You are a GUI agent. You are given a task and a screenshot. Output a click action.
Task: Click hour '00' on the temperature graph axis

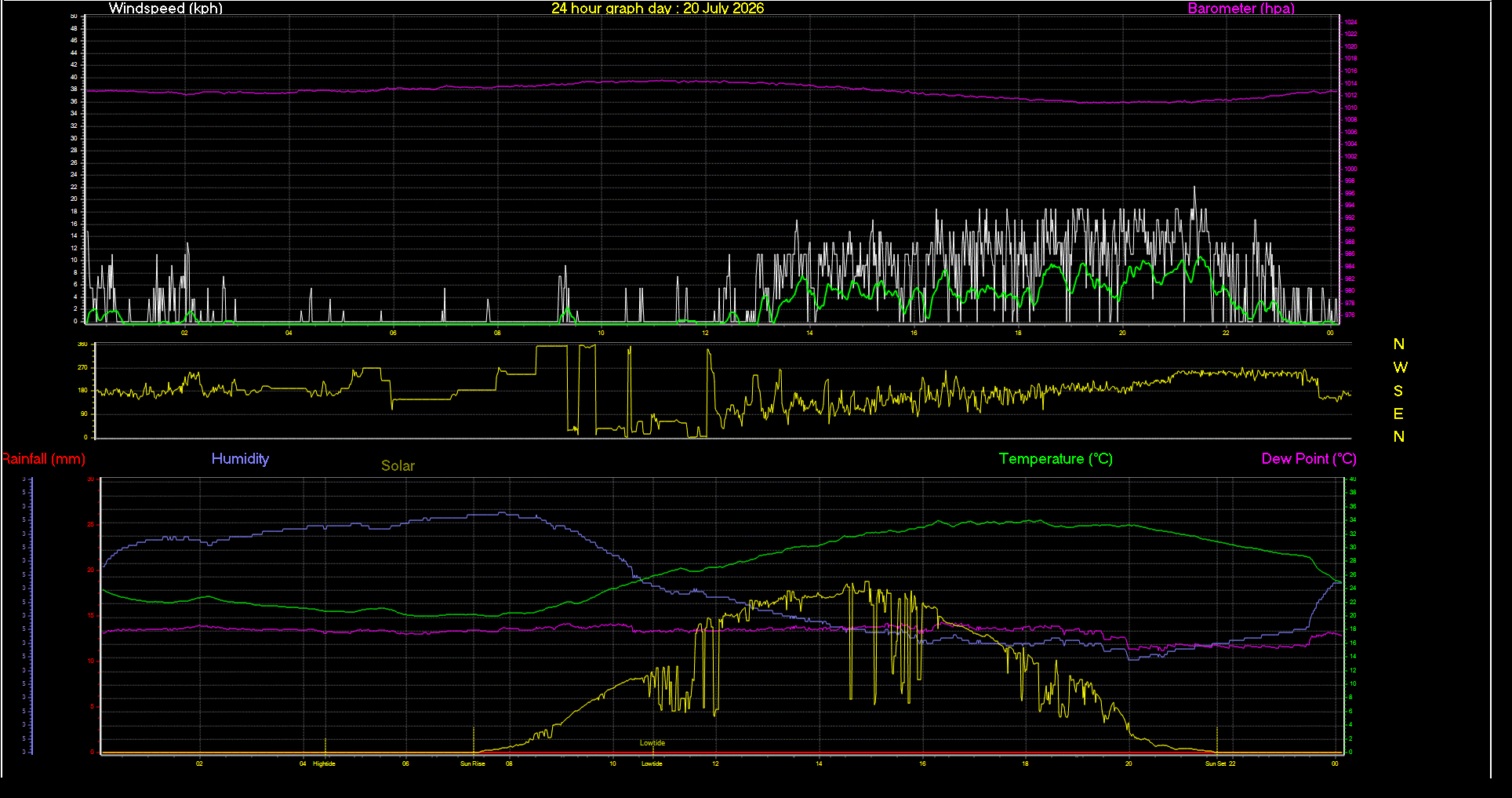(x=1335, y=763)
